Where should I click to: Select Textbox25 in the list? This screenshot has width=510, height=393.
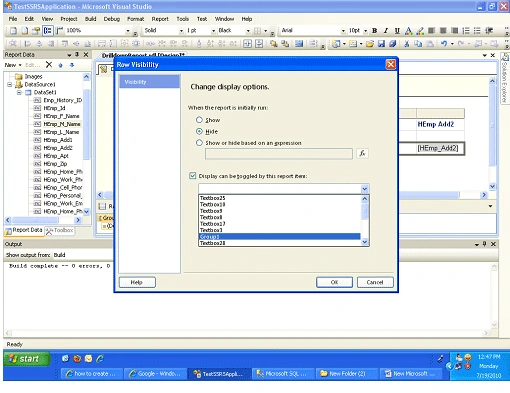point(279,198)
